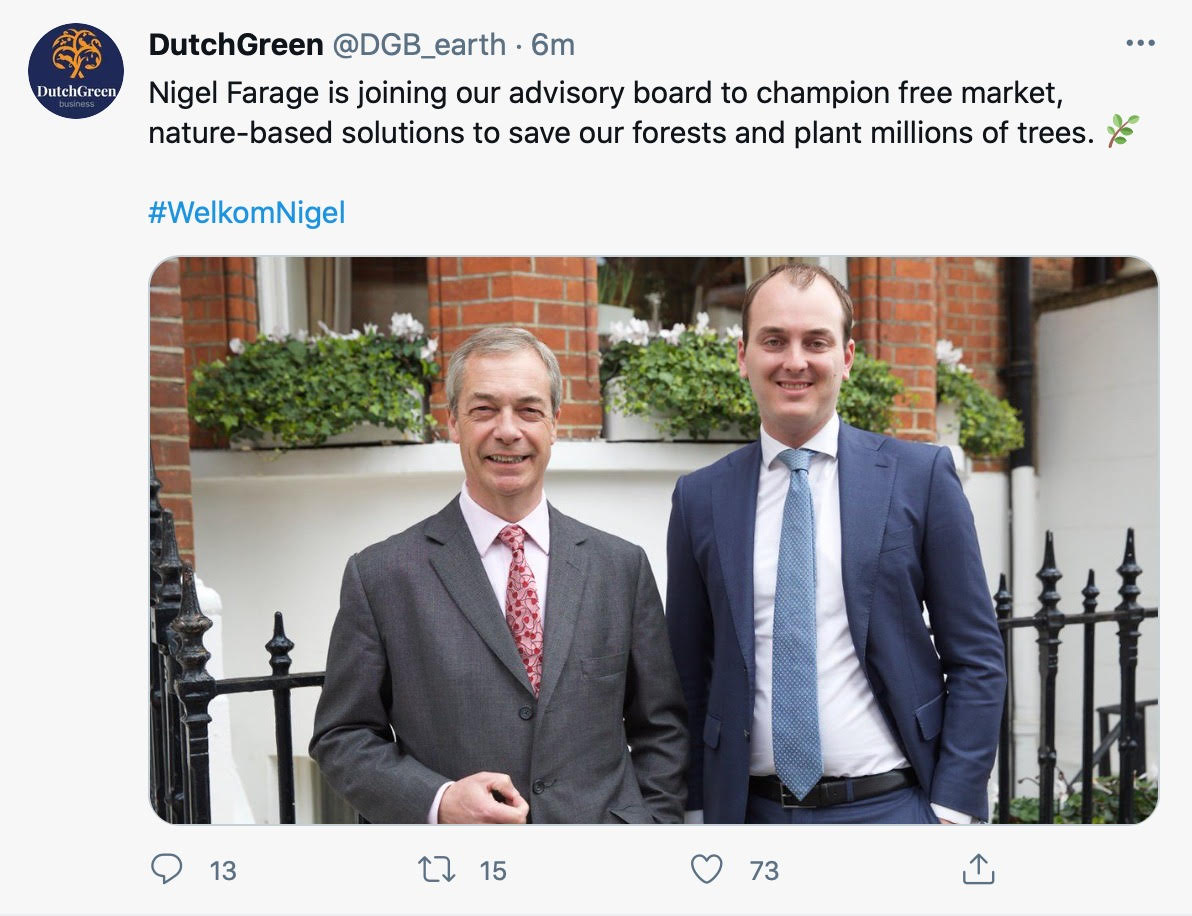This screenshot has height=916, width=1192.
Task: Click the retweet count 15
Action: coord(493,870)
